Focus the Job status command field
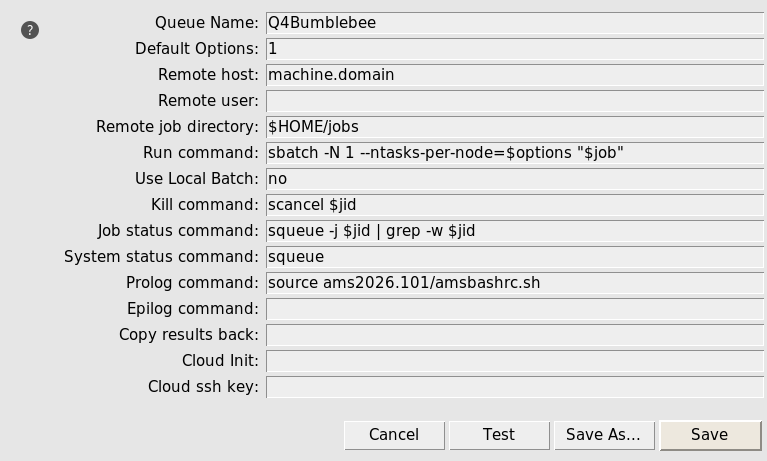Screen dimensions: 767x461 click(514, 231)
